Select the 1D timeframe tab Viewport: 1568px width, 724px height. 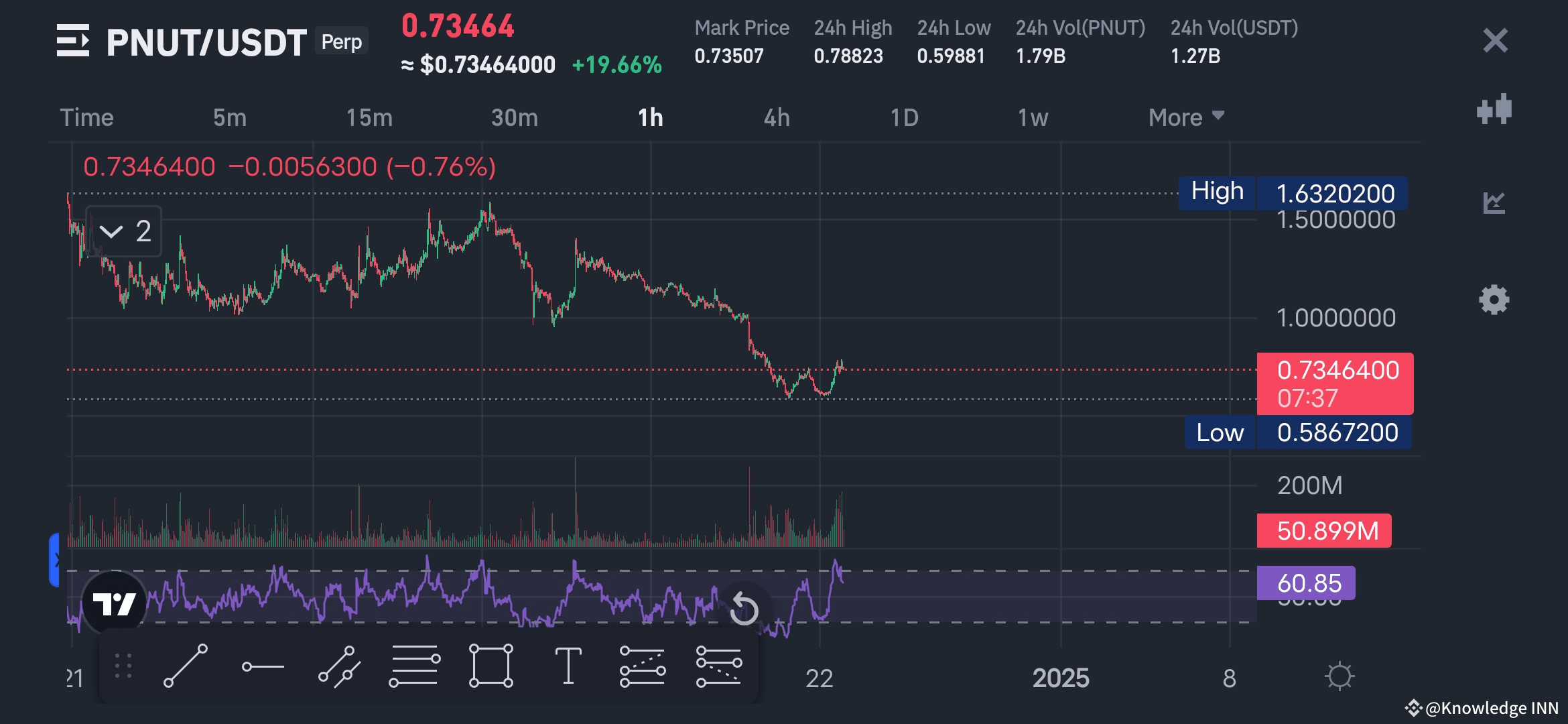coord(904,117)
